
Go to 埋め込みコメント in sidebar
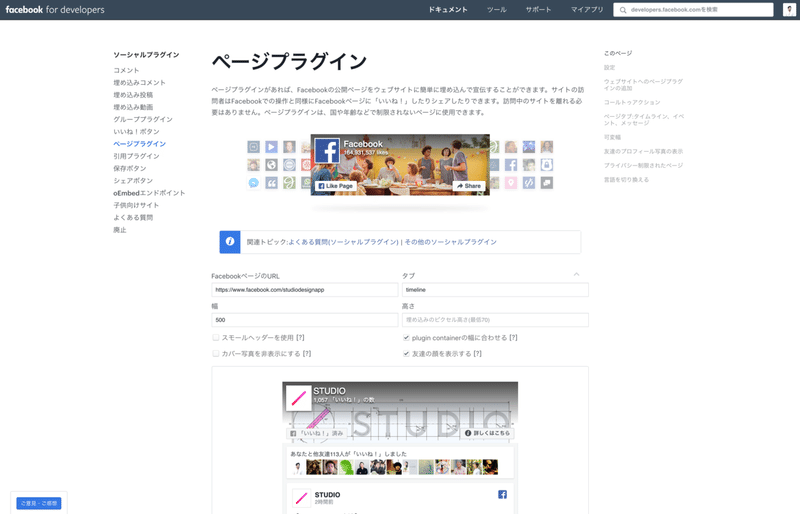pyautogui.click(x=139, y=82)
